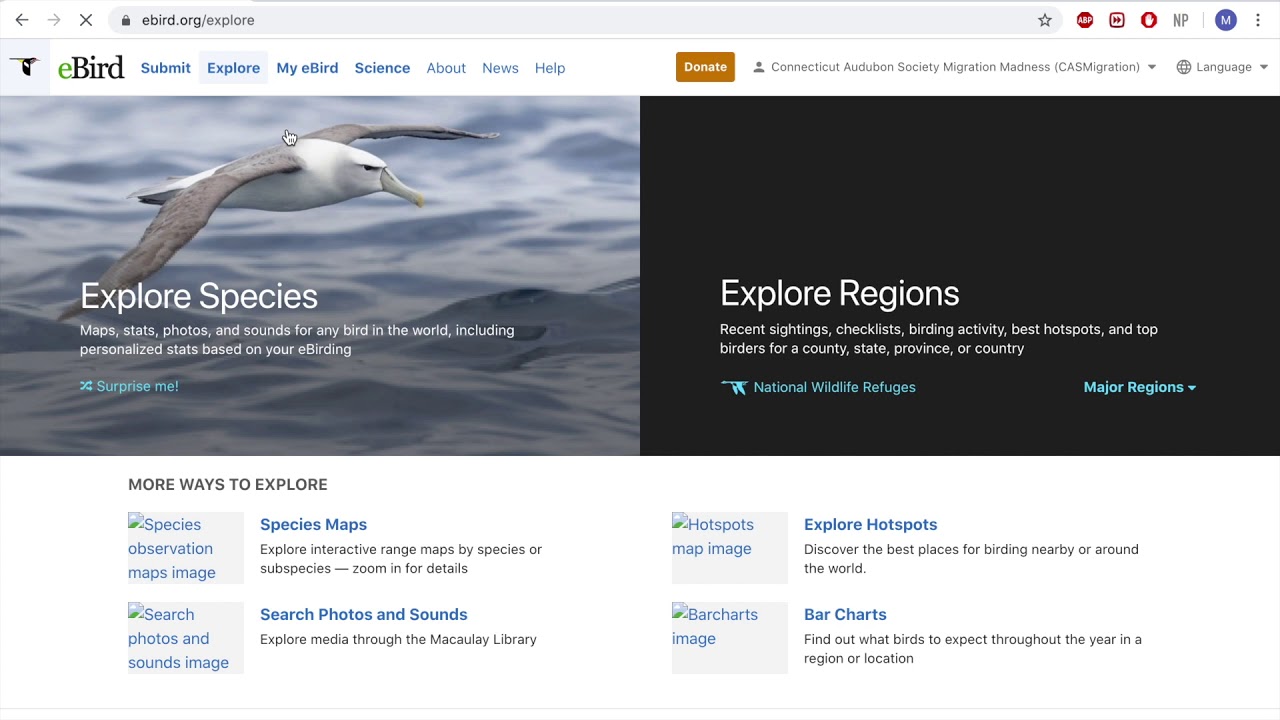Open the Language dropdown
Image resolution: width=1280 pixels, height=720 pixels.
click(1223, 67)
